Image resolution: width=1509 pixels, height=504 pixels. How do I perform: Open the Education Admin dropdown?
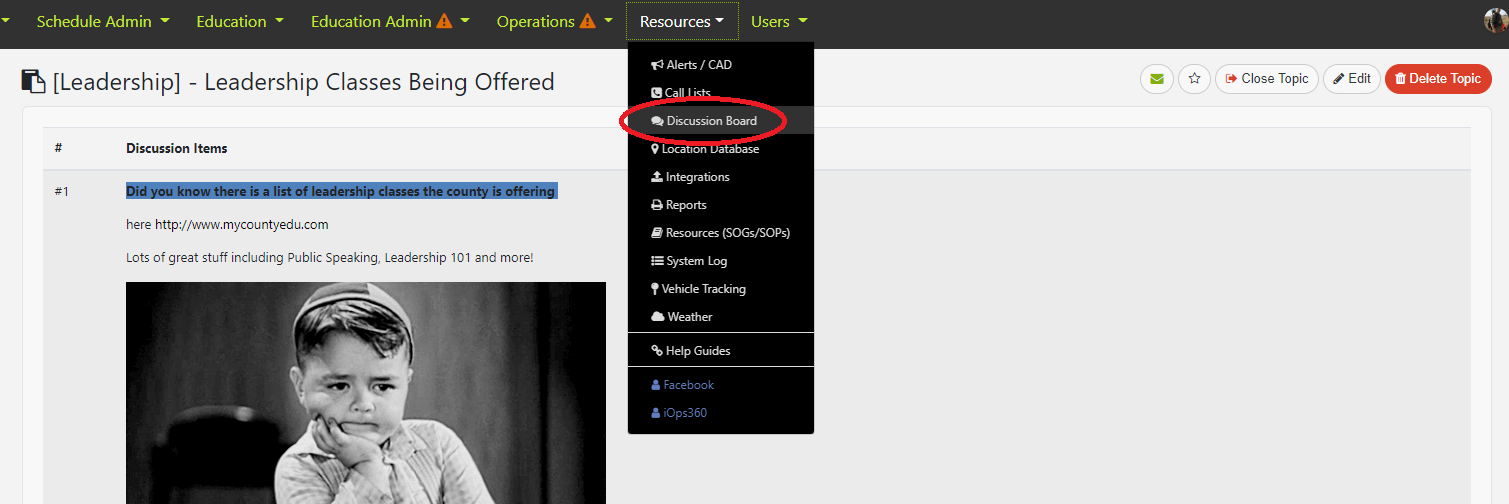click(x=390, y=21)
